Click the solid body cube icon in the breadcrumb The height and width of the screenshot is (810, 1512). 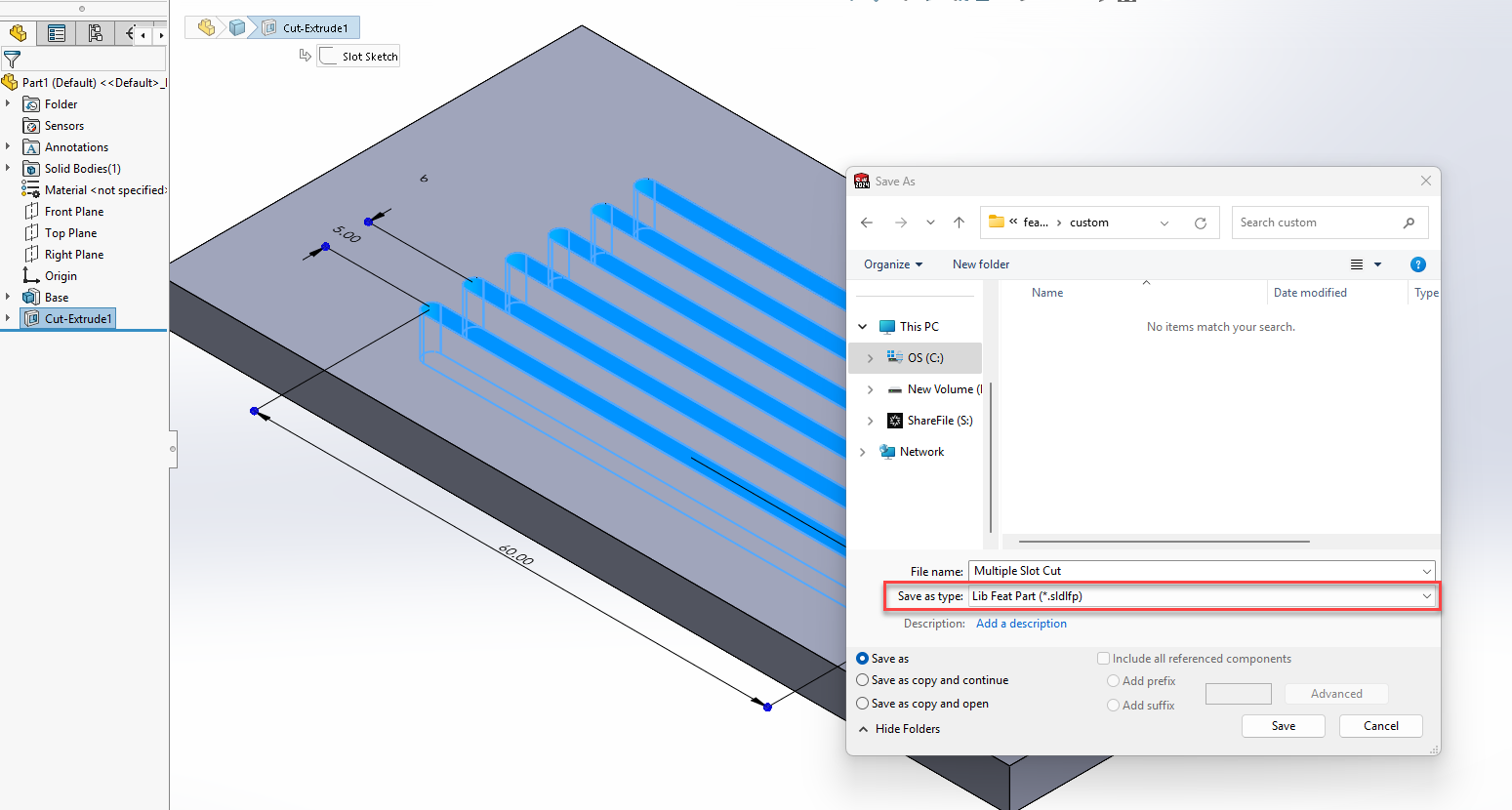[236, 27]
